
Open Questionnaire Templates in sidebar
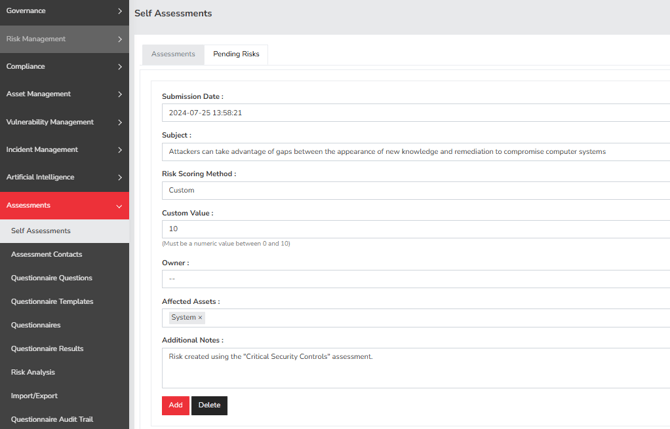tap(52, 301)
